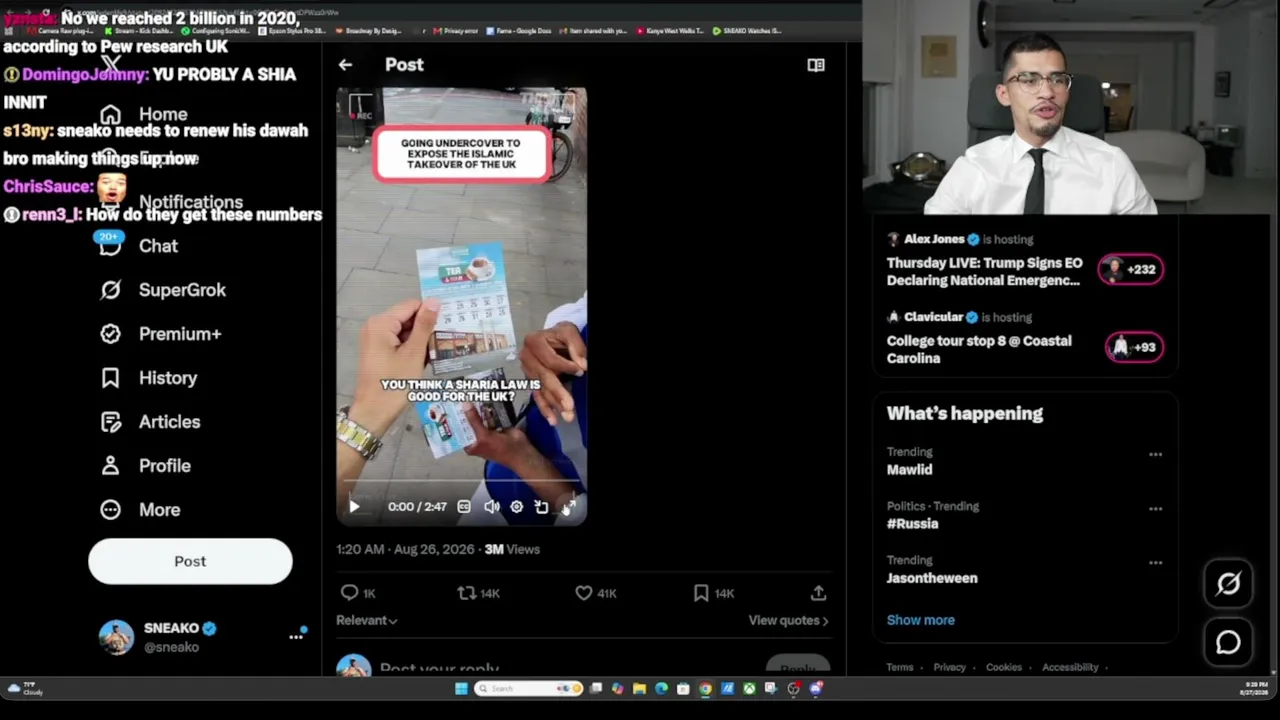The image size is (1280, 720).
Task: Open the Jasontheween trending topic
Action: coord(932,578)
